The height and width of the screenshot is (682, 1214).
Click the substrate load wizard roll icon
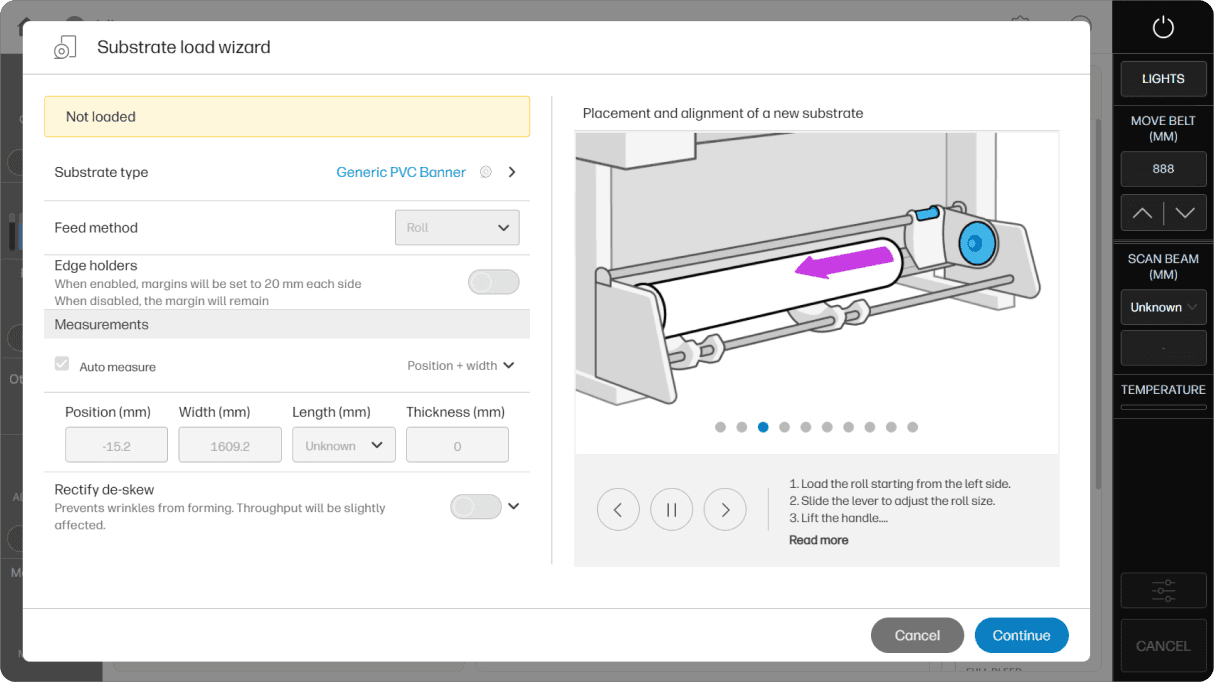point(65,47)
